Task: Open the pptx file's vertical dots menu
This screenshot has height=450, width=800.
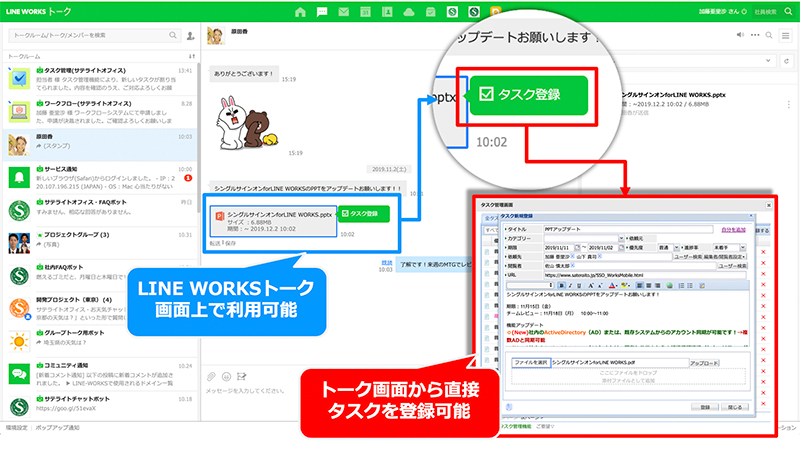Action: tap(789, 104)
